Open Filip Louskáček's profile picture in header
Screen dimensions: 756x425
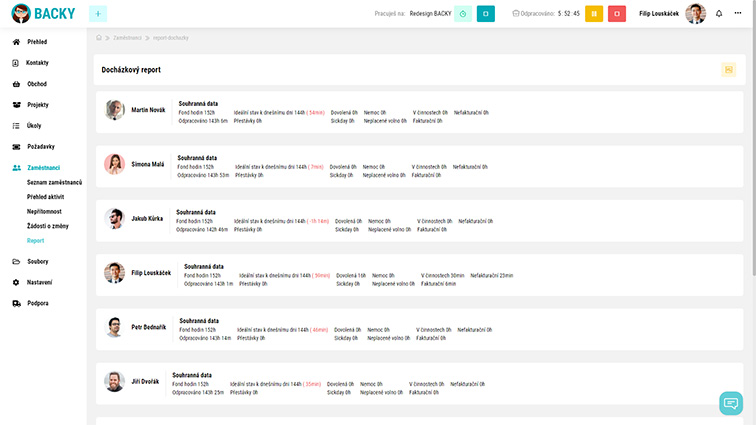click(x=695, y=14)
